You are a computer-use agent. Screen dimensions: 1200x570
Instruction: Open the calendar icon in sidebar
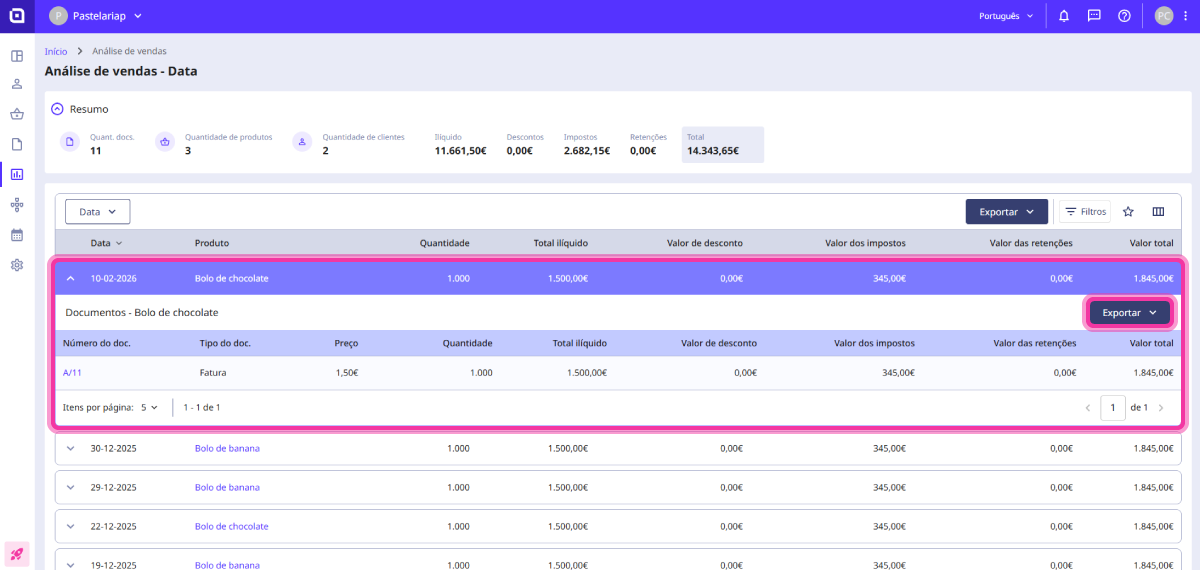[x=17, y=235]
